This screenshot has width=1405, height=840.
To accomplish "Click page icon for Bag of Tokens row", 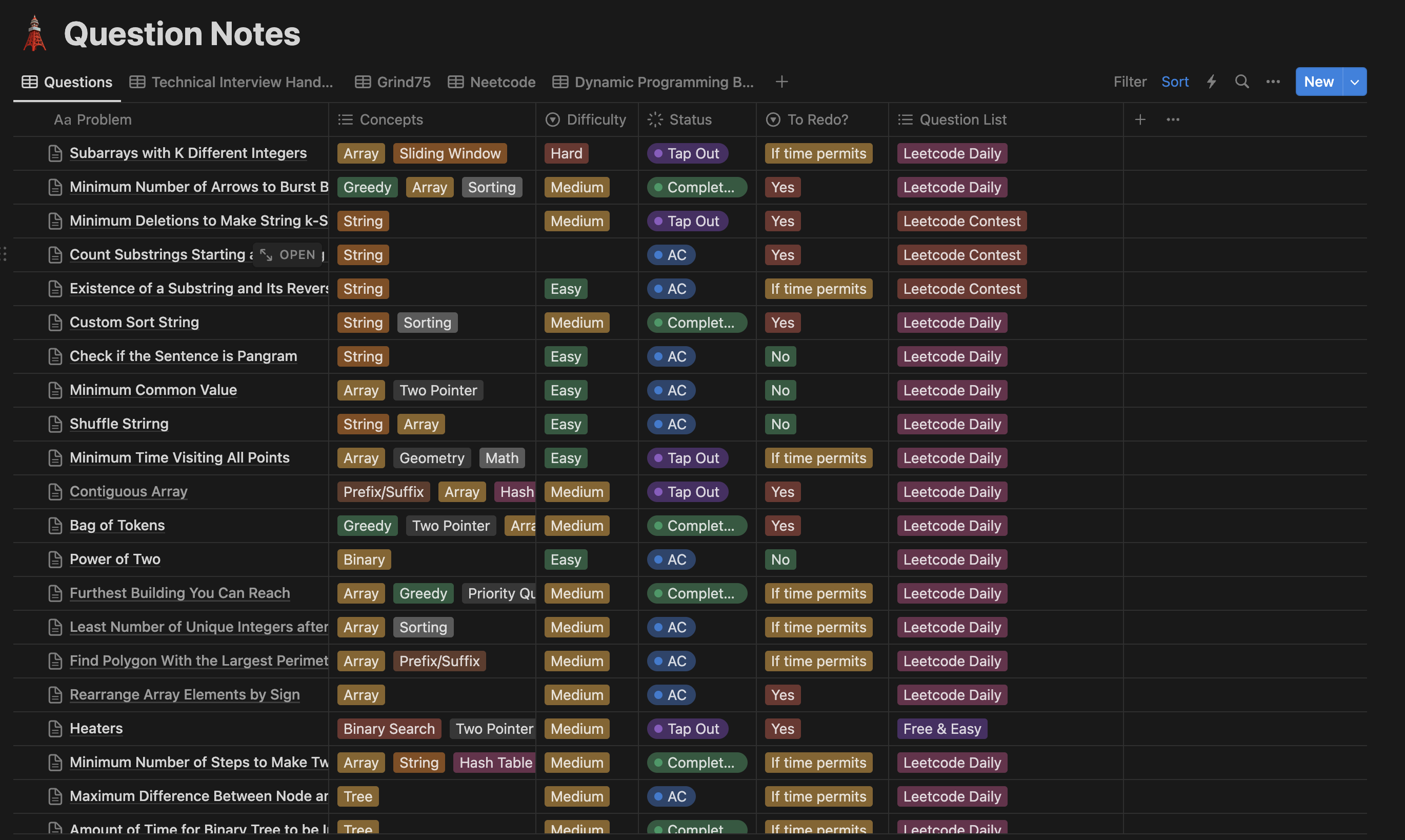I will [55, 526].
